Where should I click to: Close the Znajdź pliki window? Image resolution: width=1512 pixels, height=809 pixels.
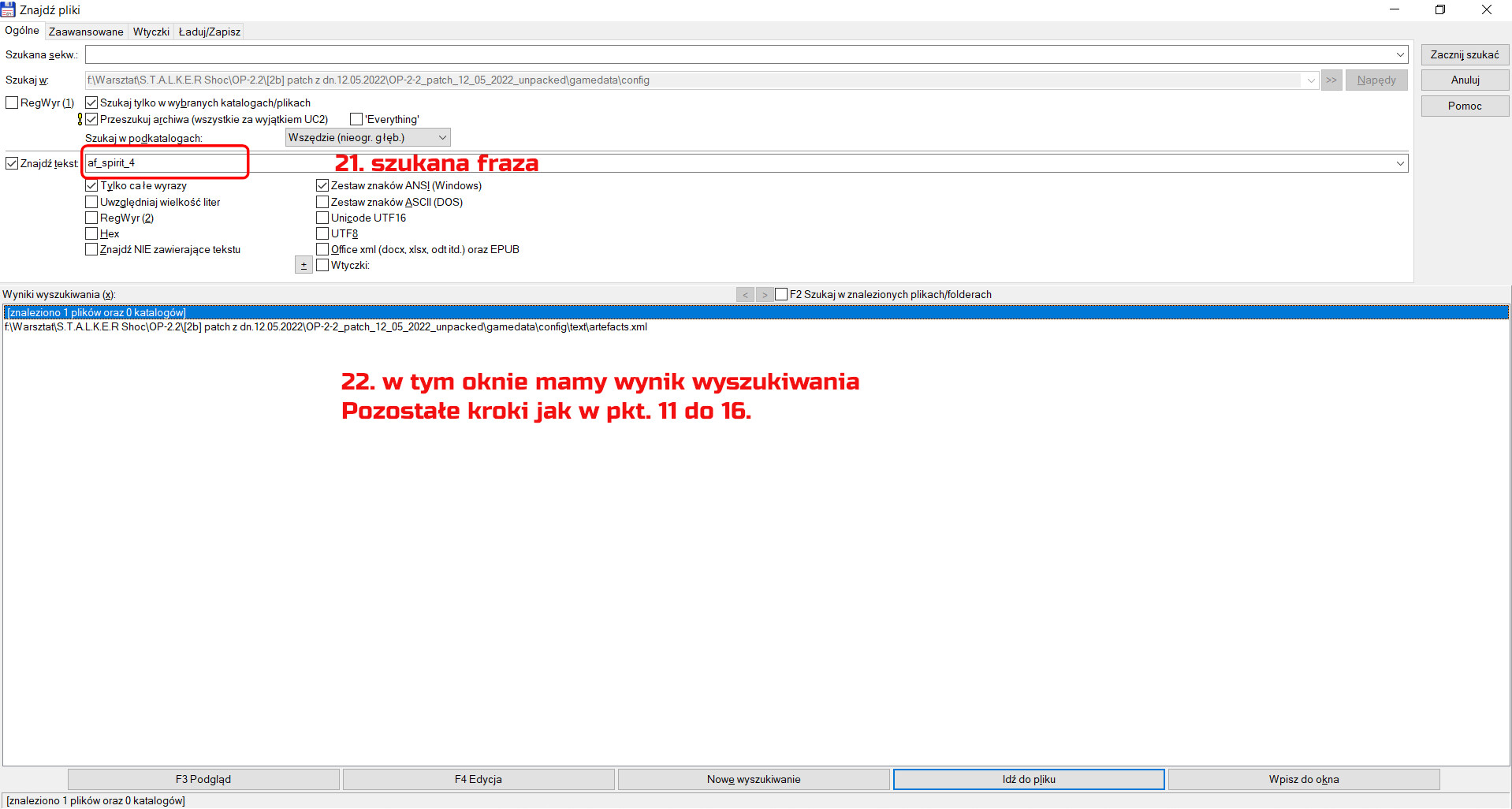1487,9
